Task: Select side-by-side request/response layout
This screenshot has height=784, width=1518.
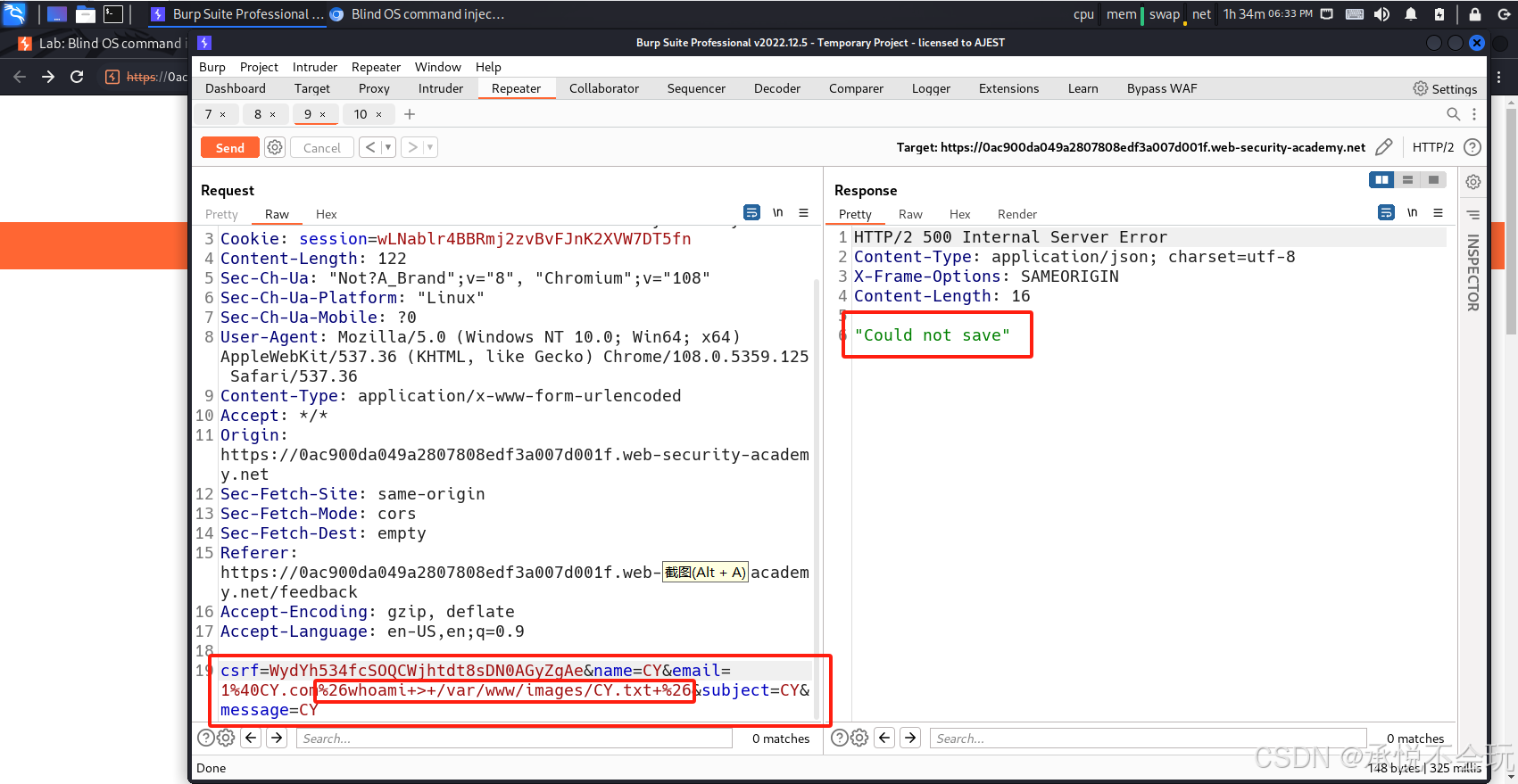Action: coord(1381,180)
